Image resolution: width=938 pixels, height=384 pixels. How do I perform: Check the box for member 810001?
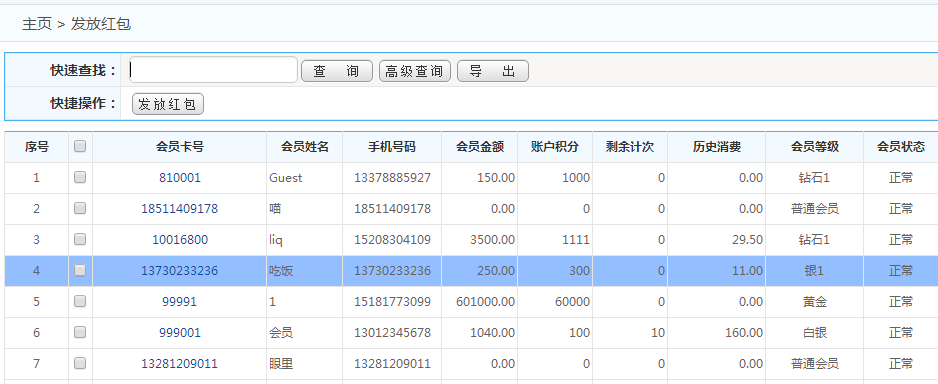click(x=80, y=177)
